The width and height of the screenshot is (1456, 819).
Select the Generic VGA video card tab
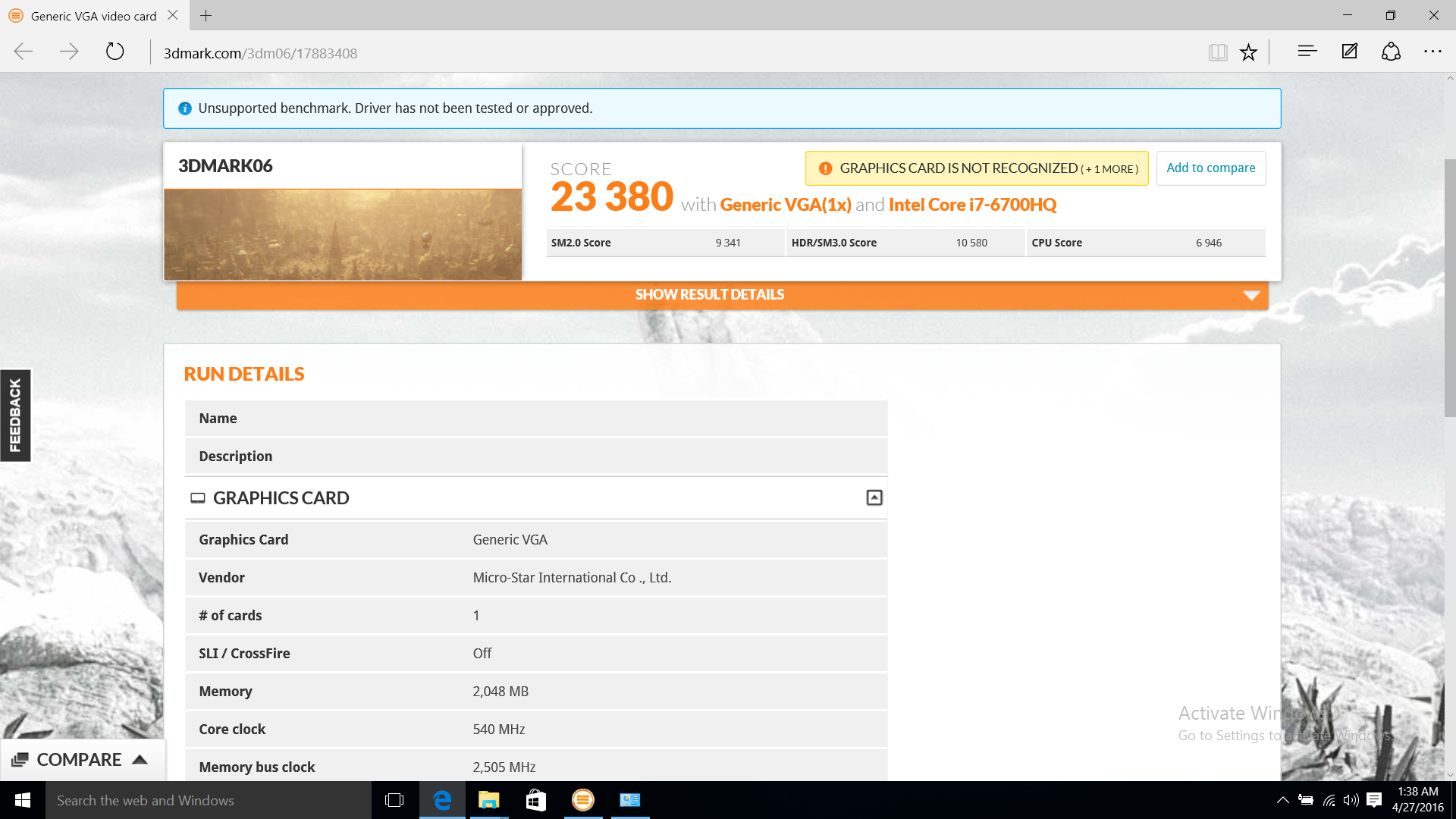[93, 15]
